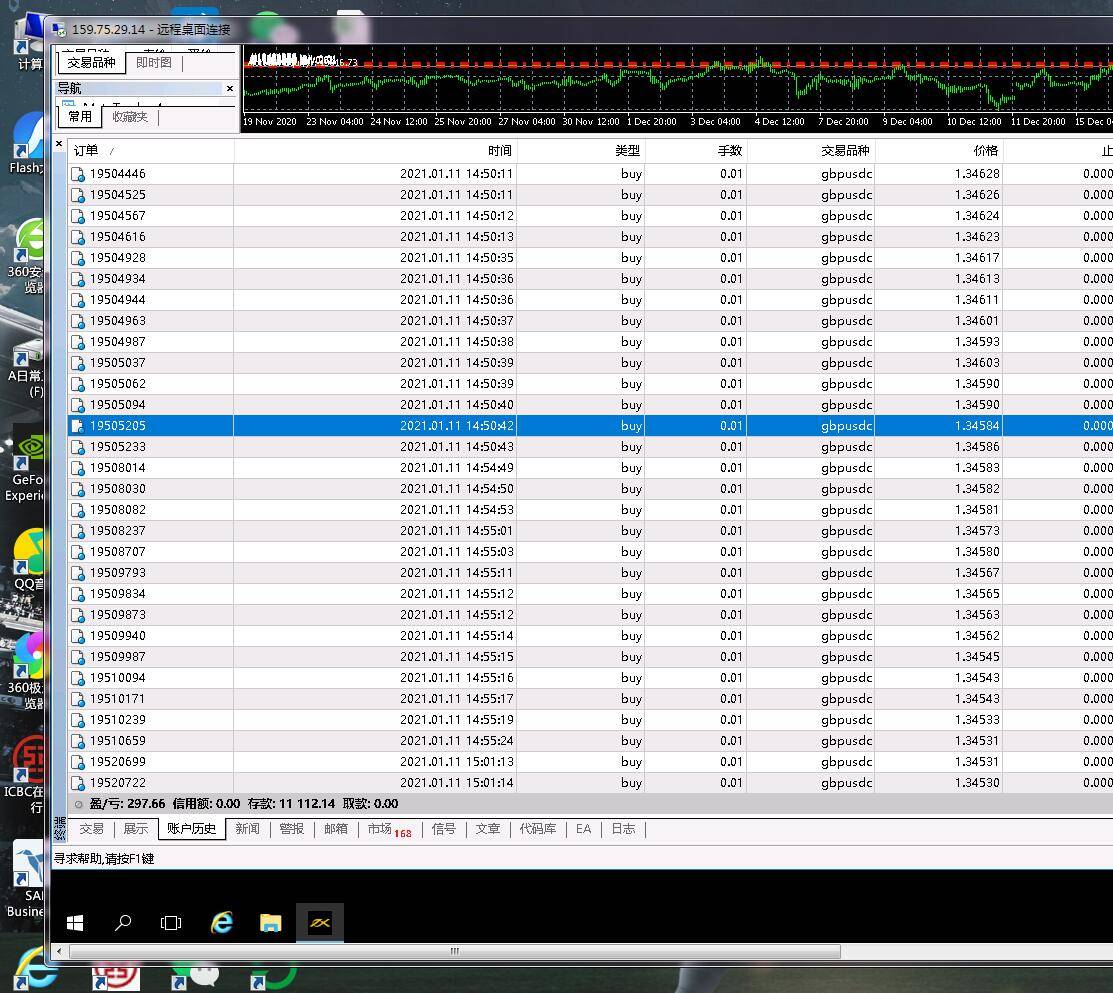Viewport: 1113px width, 993px height.
Task: Open the 市场 tab
Action: 380,829
